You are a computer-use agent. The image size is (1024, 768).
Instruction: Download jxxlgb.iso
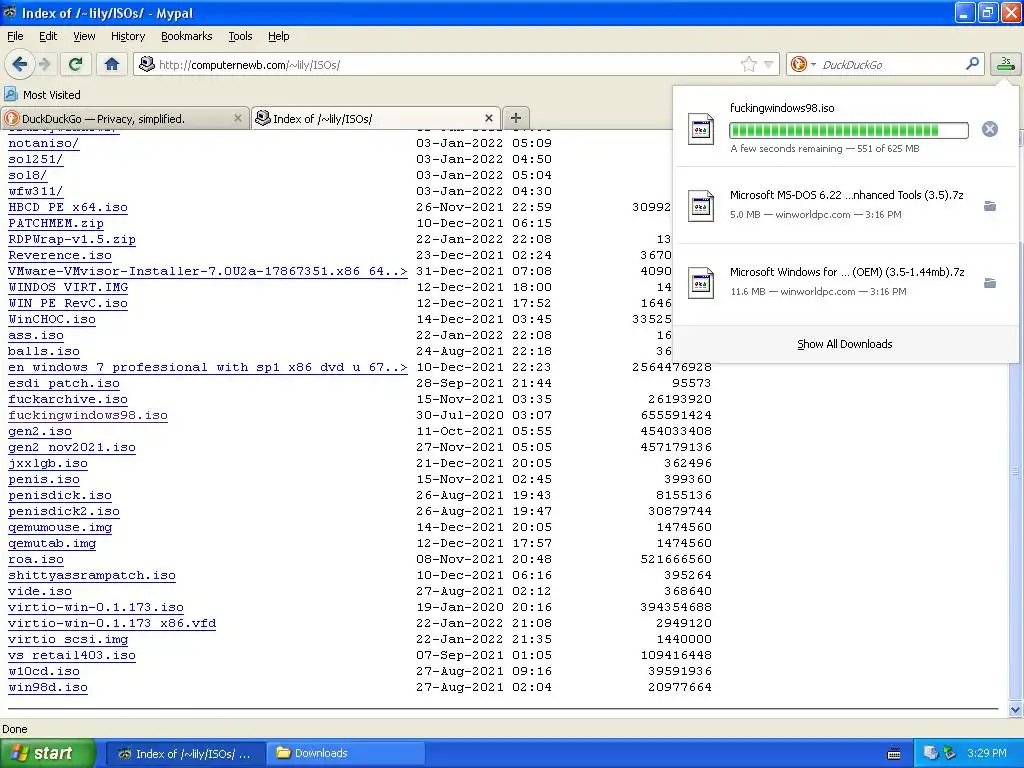[x=48, y=463]
